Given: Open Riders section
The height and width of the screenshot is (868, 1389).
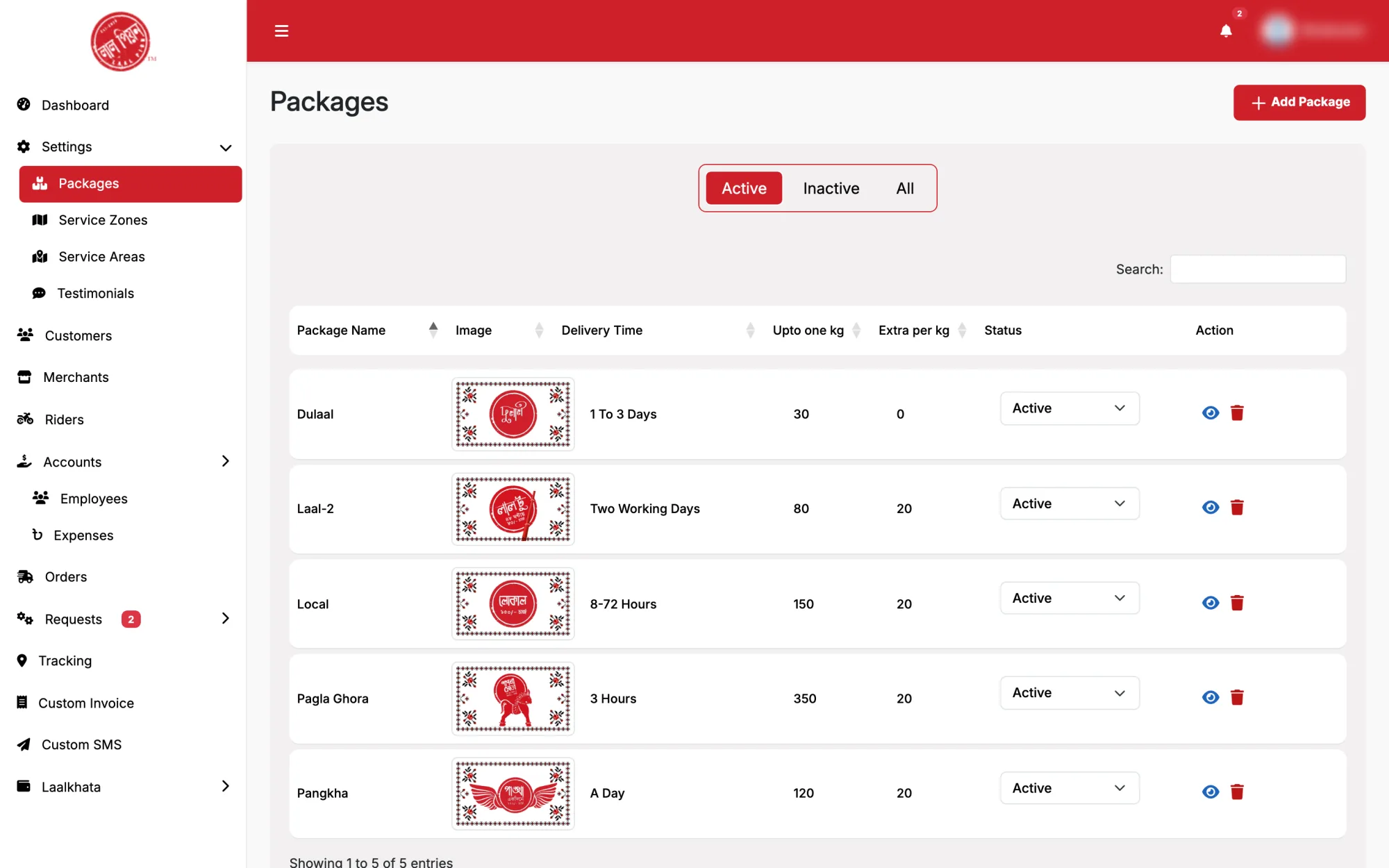Looking at the screenshot, I should (64, 420).
